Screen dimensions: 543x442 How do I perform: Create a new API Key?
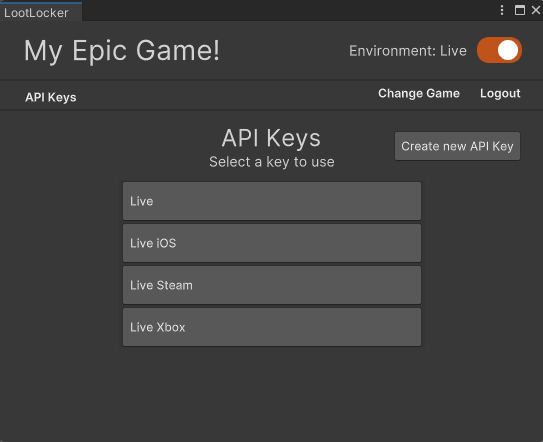[457, 146]
